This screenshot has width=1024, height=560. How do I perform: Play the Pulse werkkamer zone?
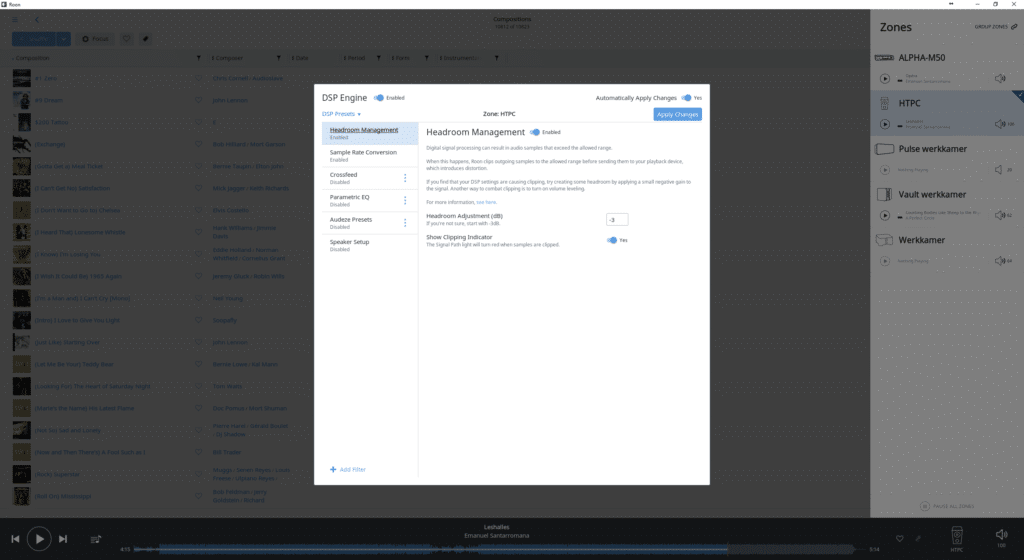[x=885, y=170]
